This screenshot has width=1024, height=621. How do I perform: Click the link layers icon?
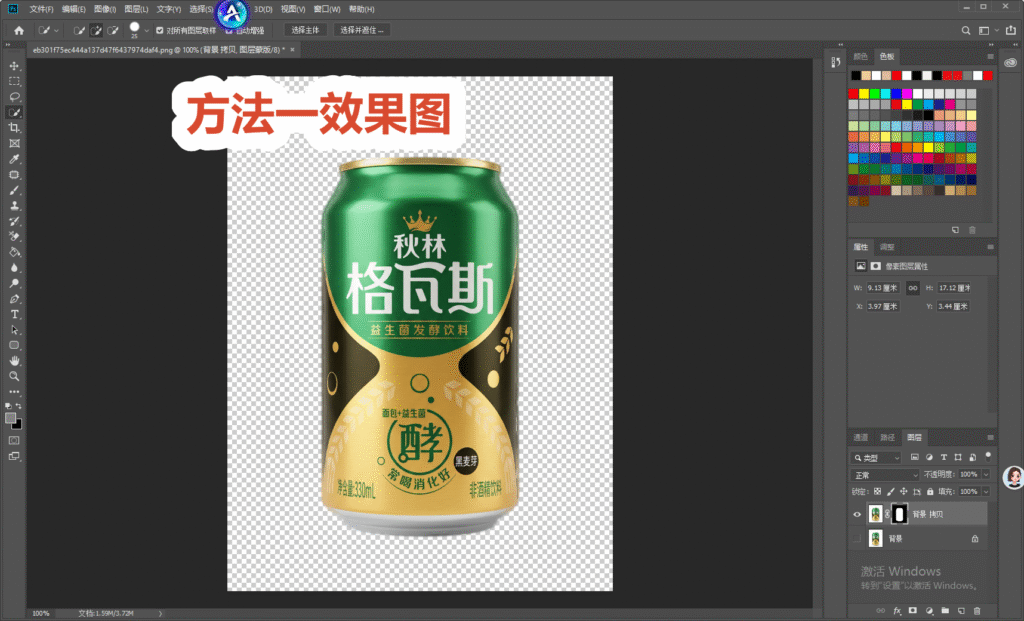880,611
